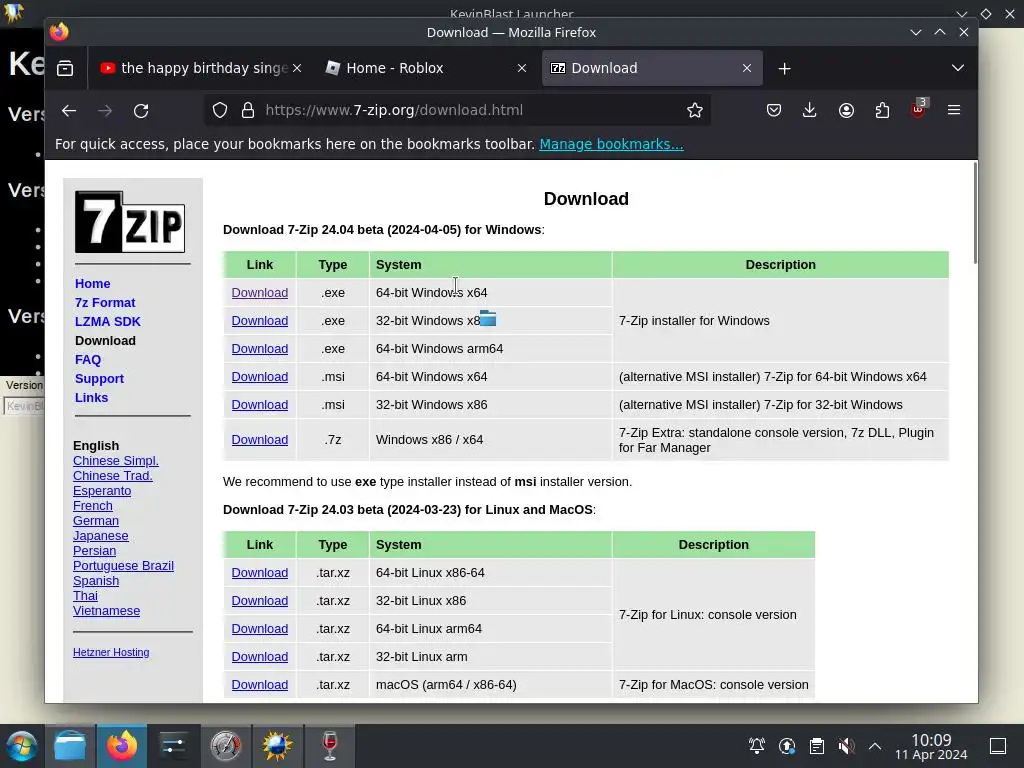Open the Hetzner Hosting link

111,652
